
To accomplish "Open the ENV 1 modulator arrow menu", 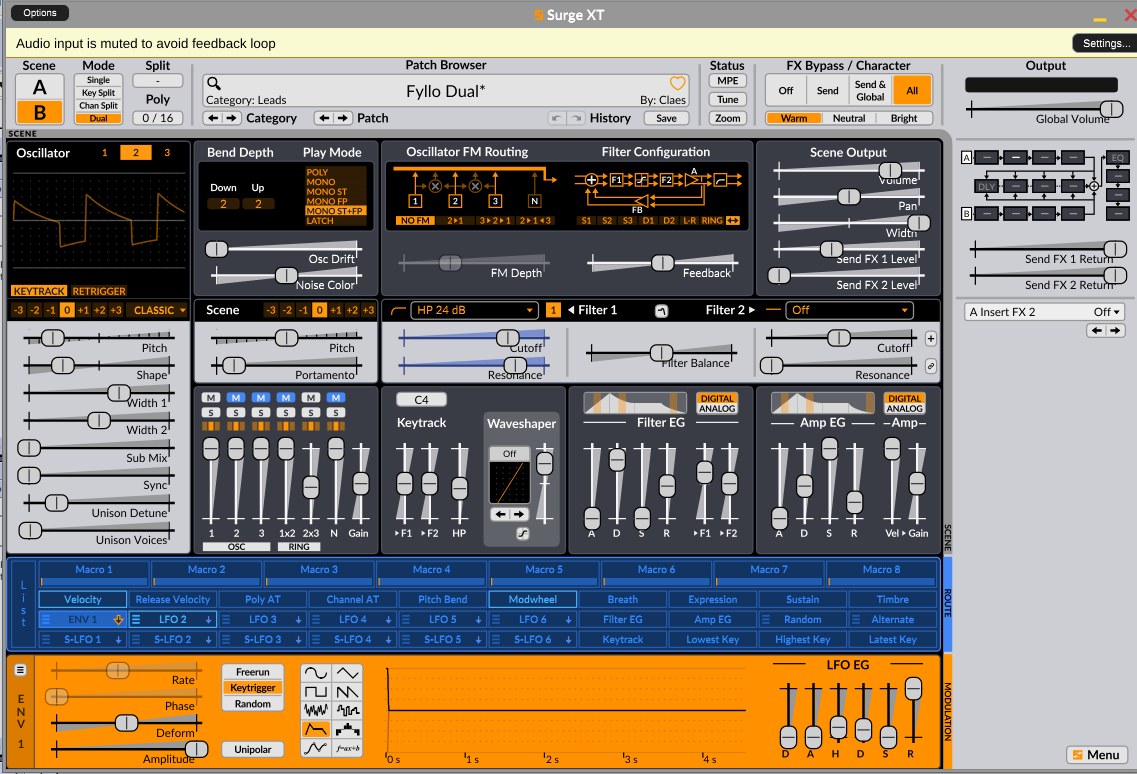I will [x=118, y=619].
